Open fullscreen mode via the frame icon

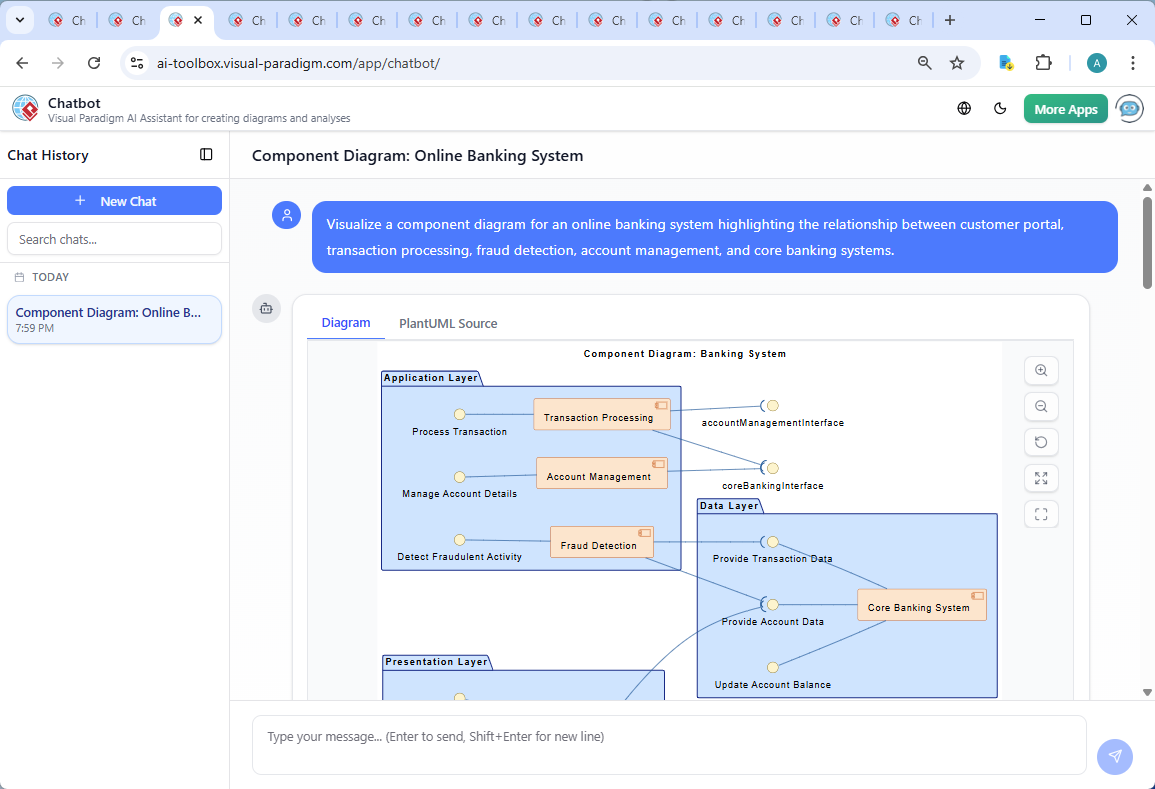1041,514
